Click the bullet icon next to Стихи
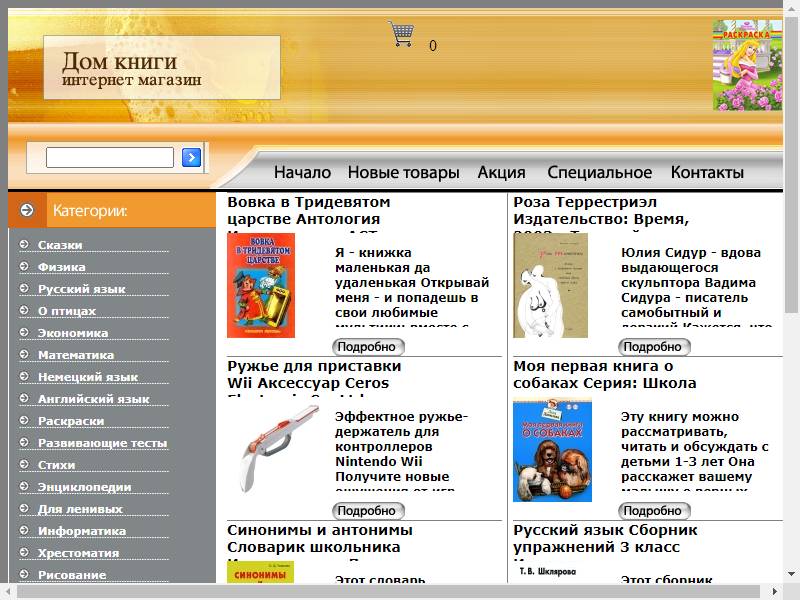Screen dimensions: 800x600 coord(24,464)
